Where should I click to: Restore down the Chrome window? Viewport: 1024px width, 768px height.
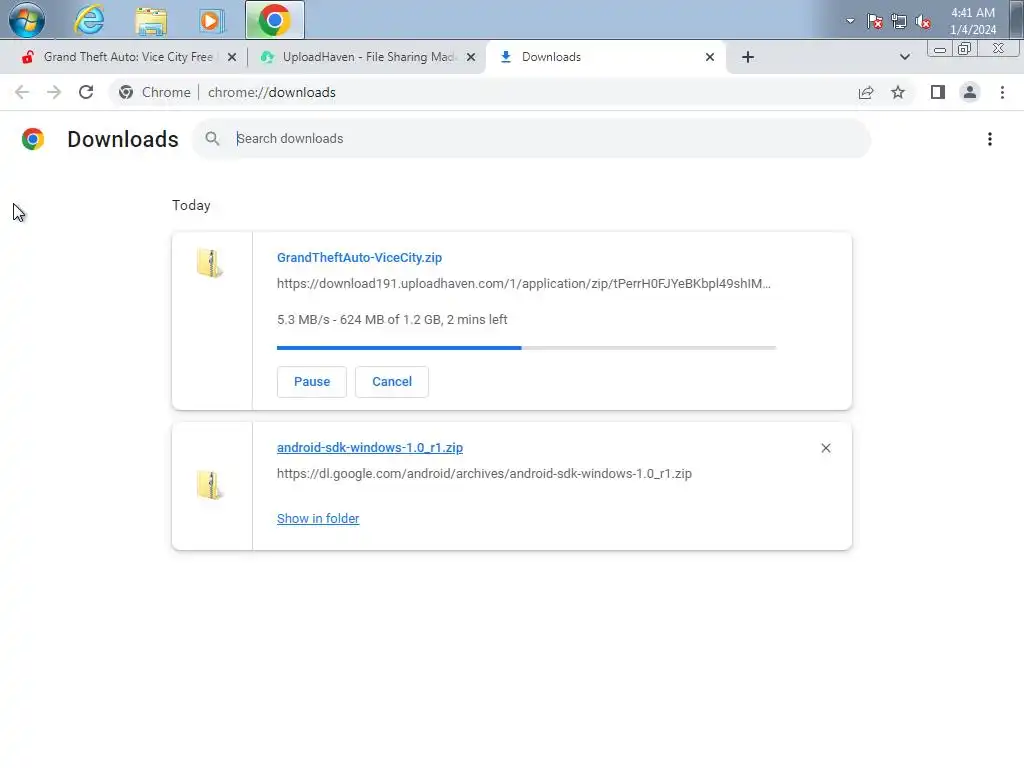coord(964,49)
